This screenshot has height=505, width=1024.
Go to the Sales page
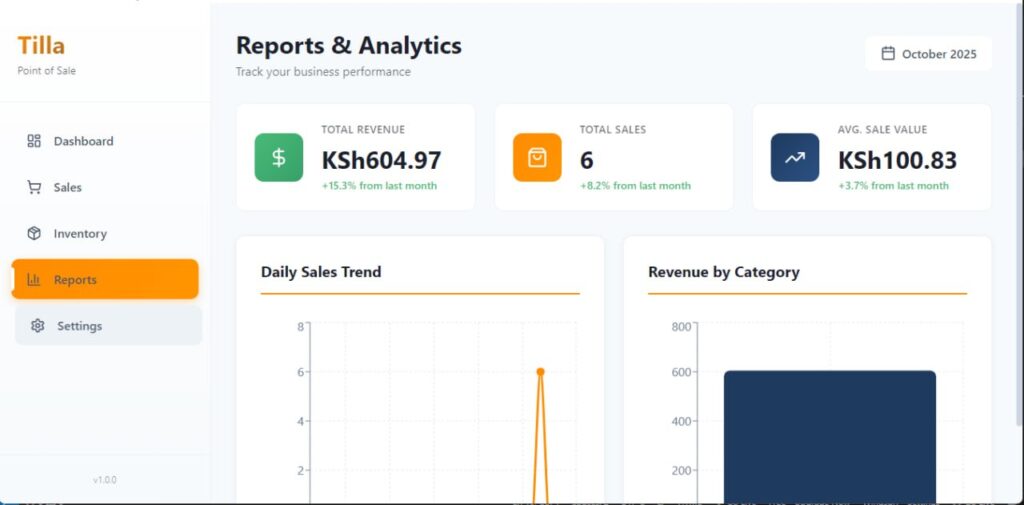[x=68, y=187]
